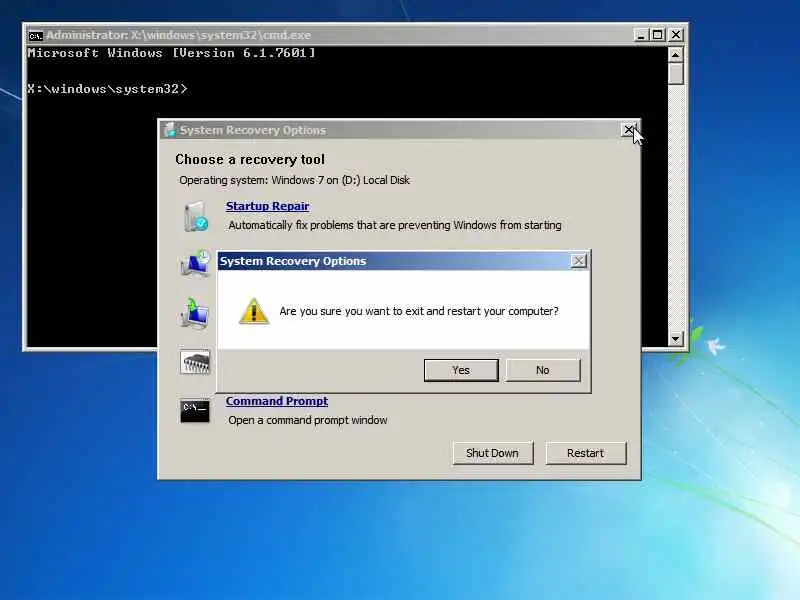Open the Startup Repair link
800x600 pixels.
267,206
